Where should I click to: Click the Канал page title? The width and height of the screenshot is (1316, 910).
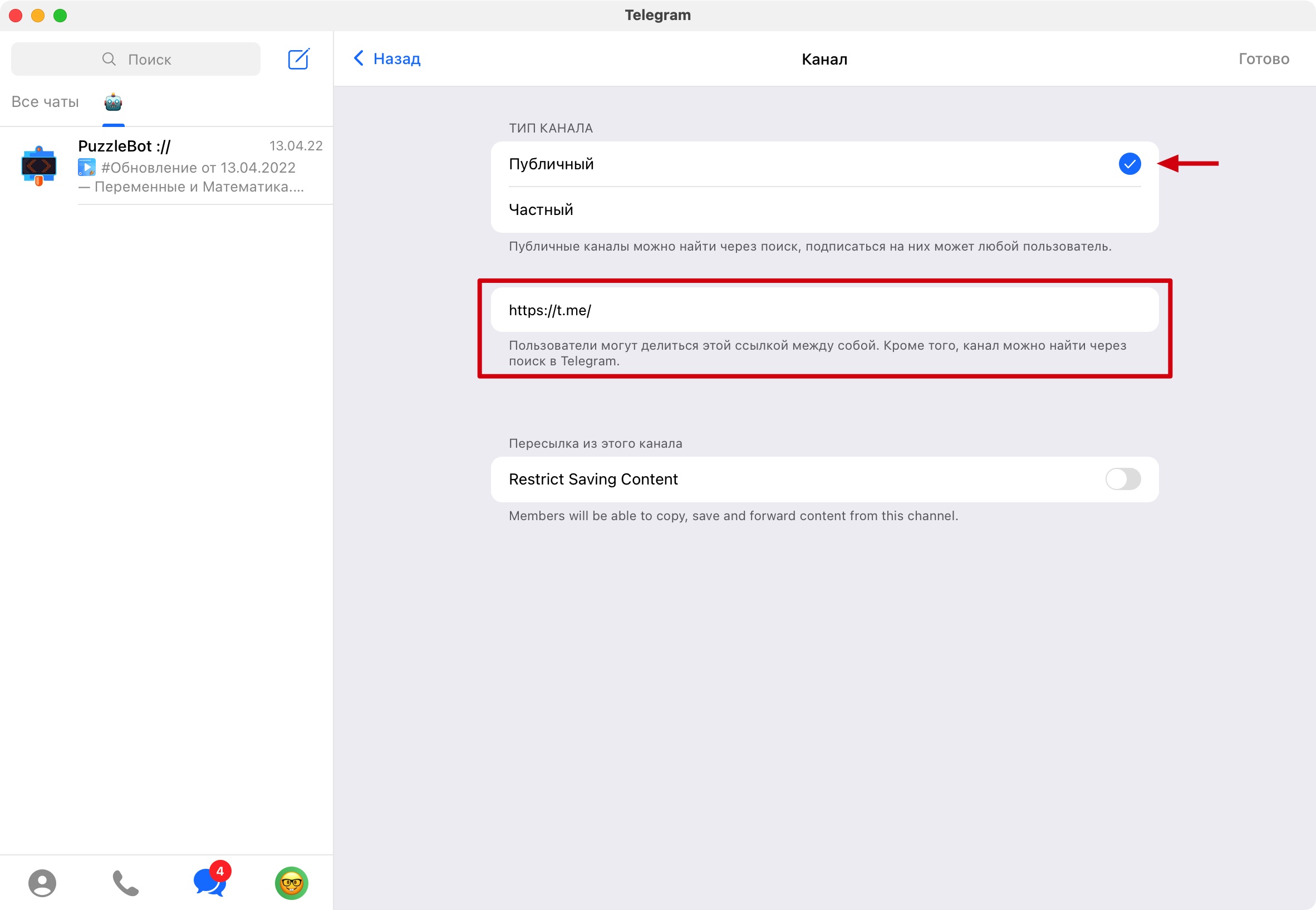(824, 59)
